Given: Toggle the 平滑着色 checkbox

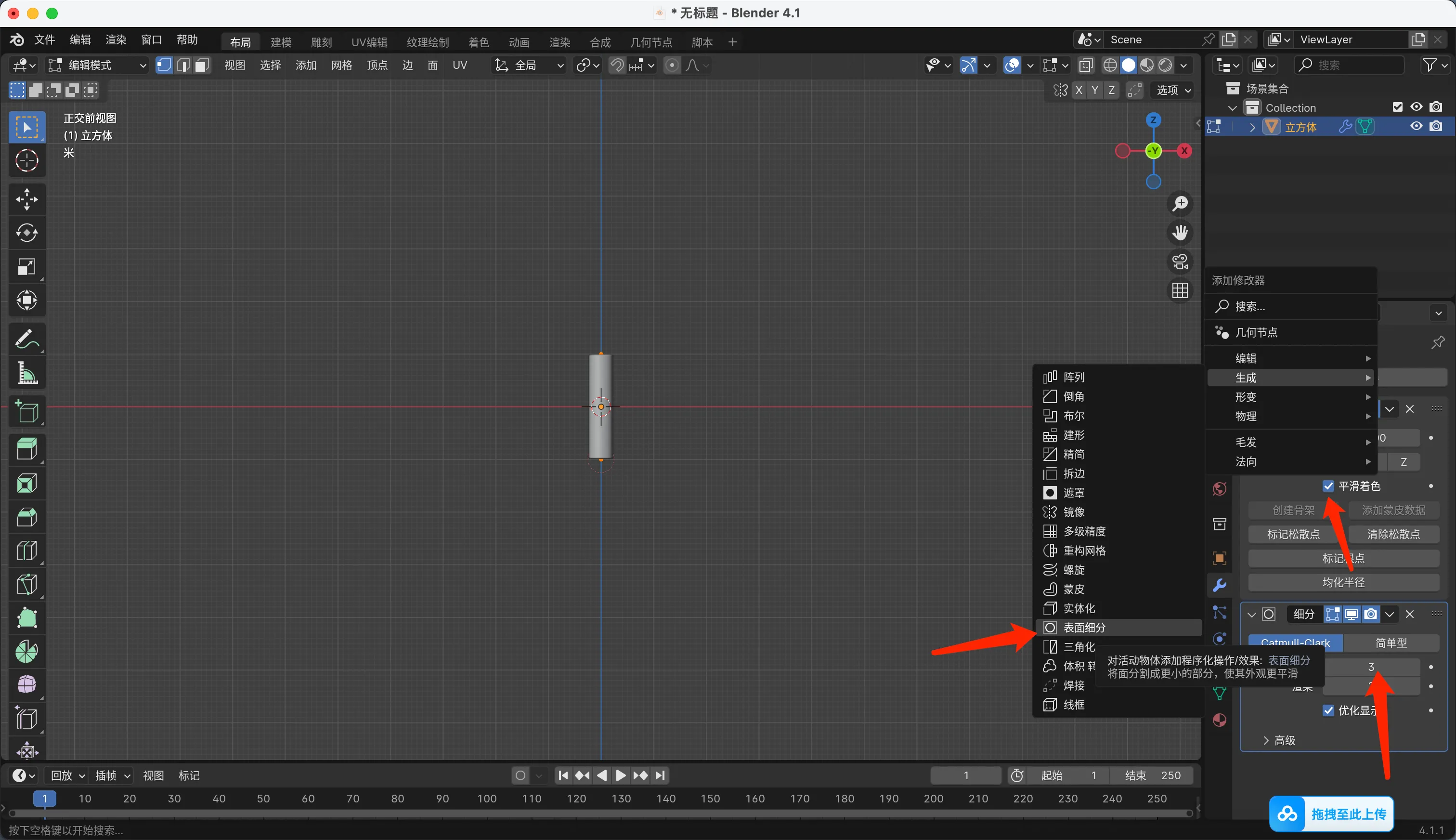Looking at the screenshot, I should (x=1328, y=486).
